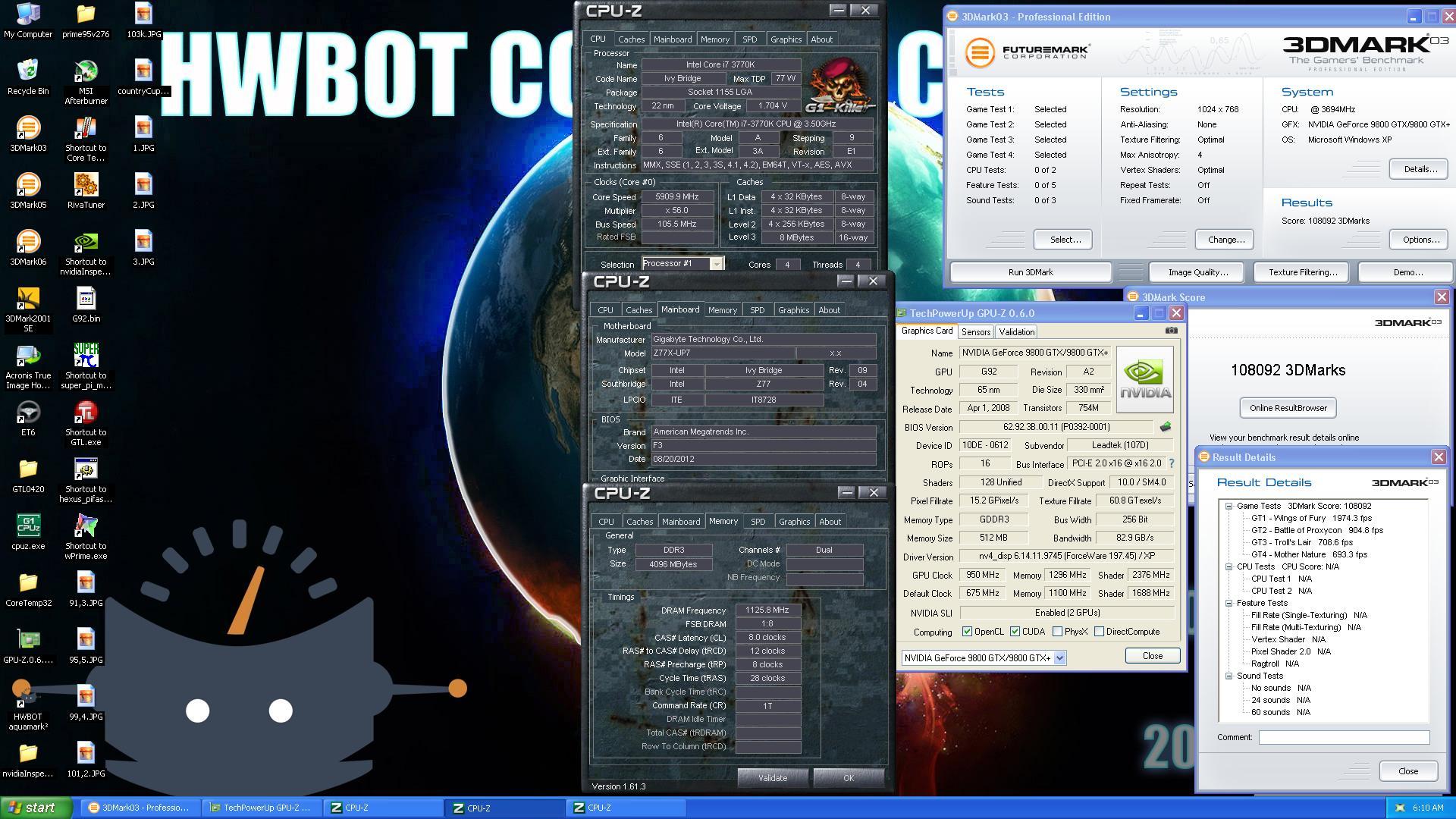The height and width of the screenshot is (819, 1456).
Task: Open Shortcut to Core Temp icon
Action: point(86,139)
